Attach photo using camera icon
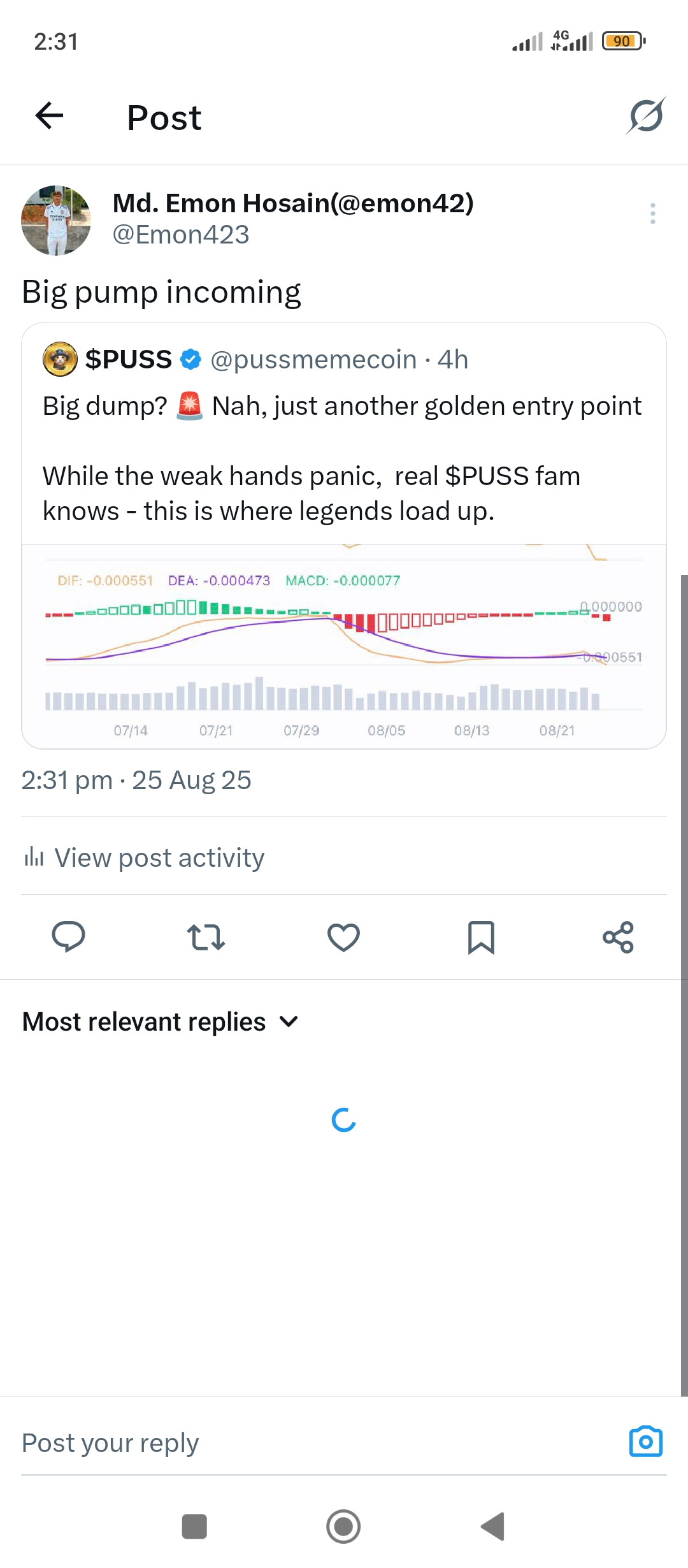The width and height of the screenshot is (688, 1568). click(x=645, y=1442)
